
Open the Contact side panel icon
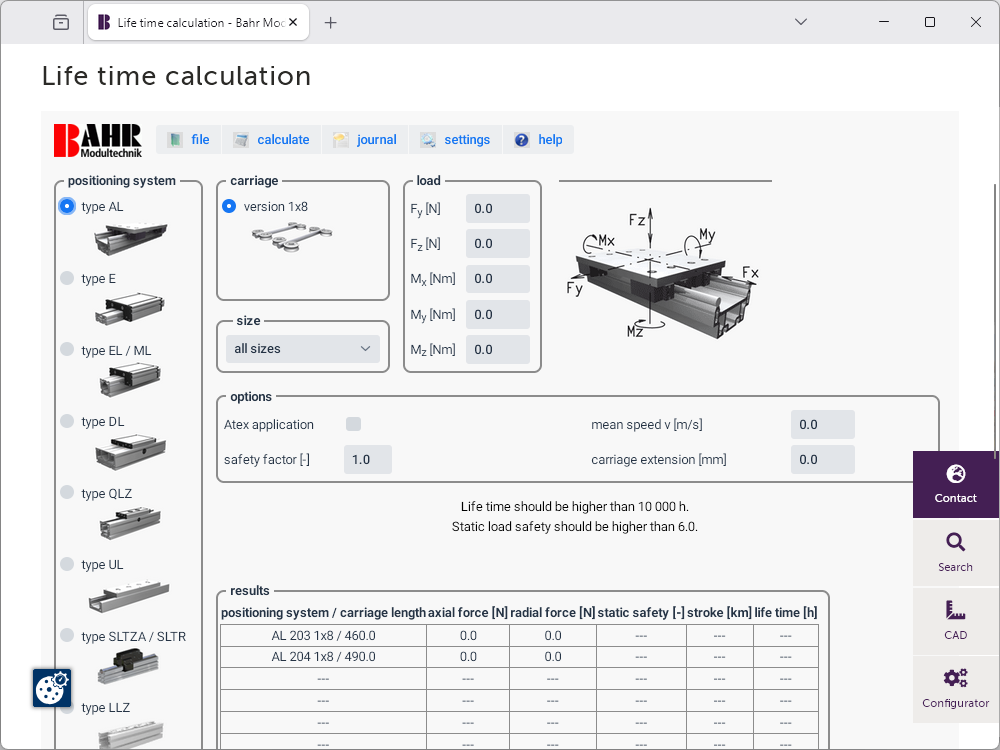click(955, 475)
